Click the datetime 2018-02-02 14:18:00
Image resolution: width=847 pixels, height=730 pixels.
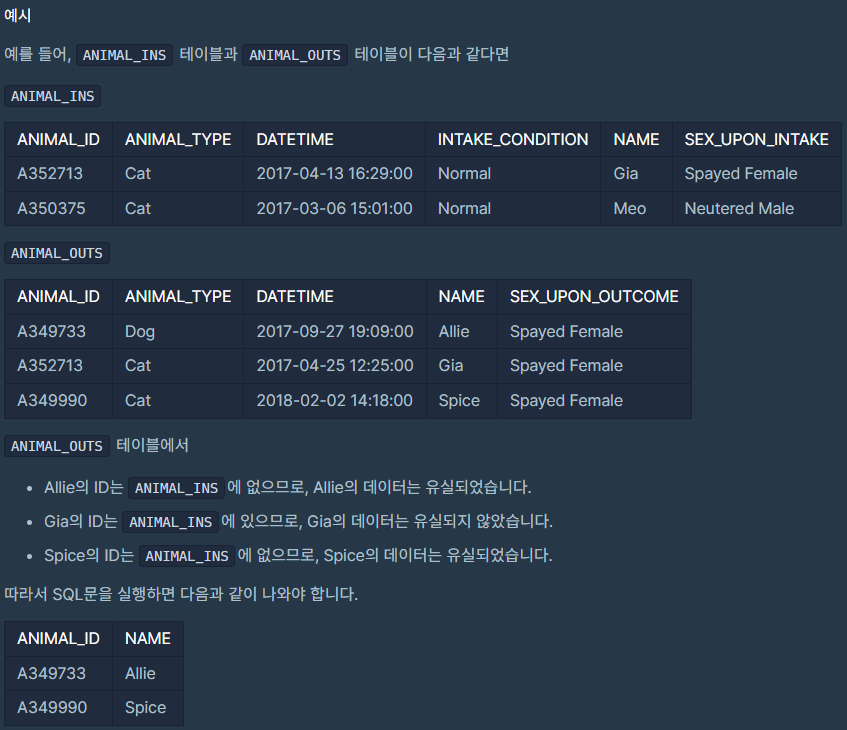tap(334, 400)
